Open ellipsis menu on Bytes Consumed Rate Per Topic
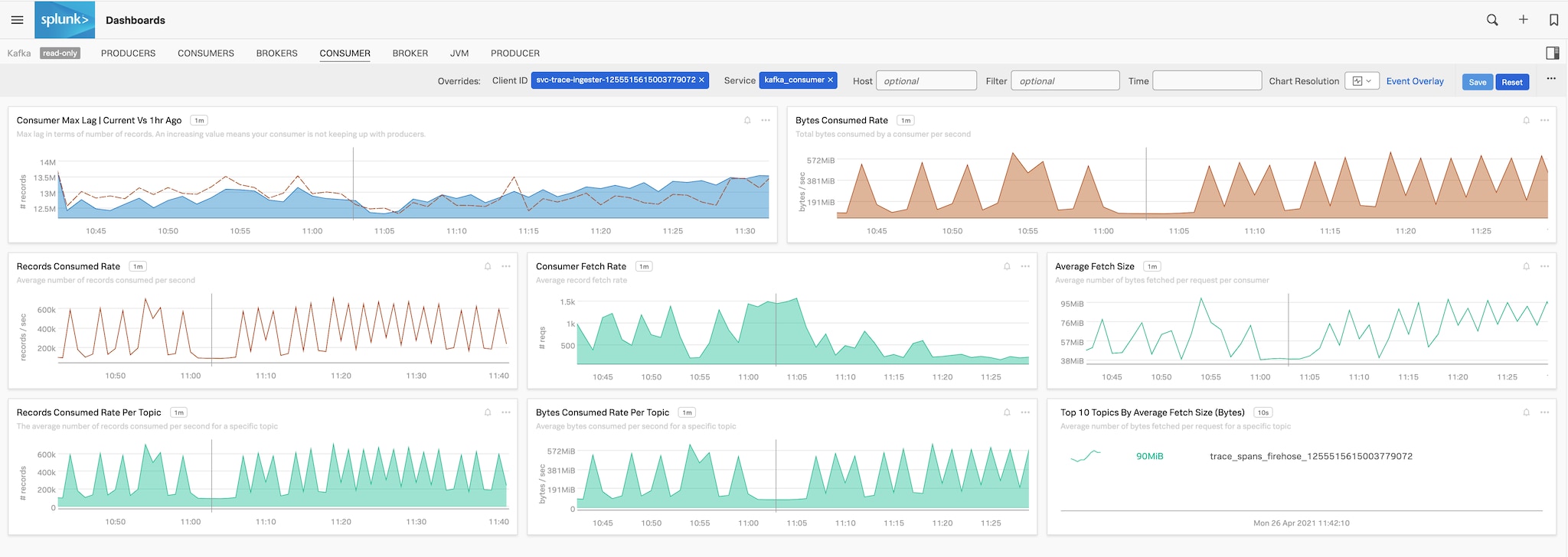This screenshot has height=557, width=1568. [1025, 412]
